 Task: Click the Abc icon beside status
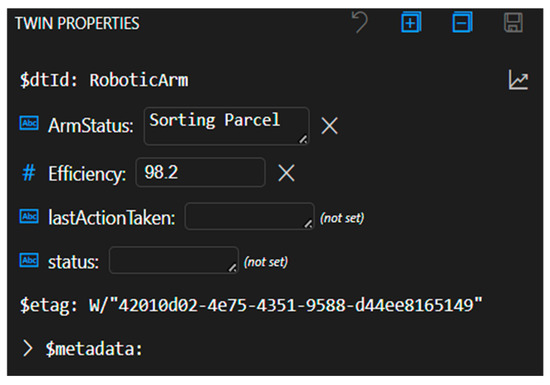[29, 260]
